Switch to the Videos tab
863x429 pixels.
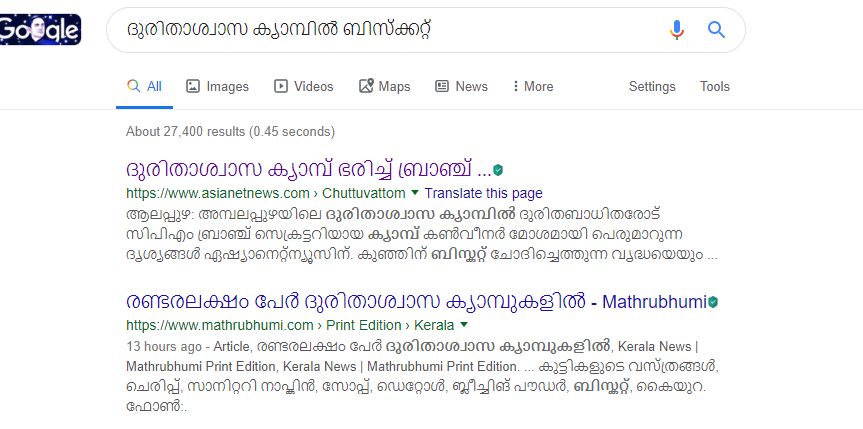pos(304,86)
